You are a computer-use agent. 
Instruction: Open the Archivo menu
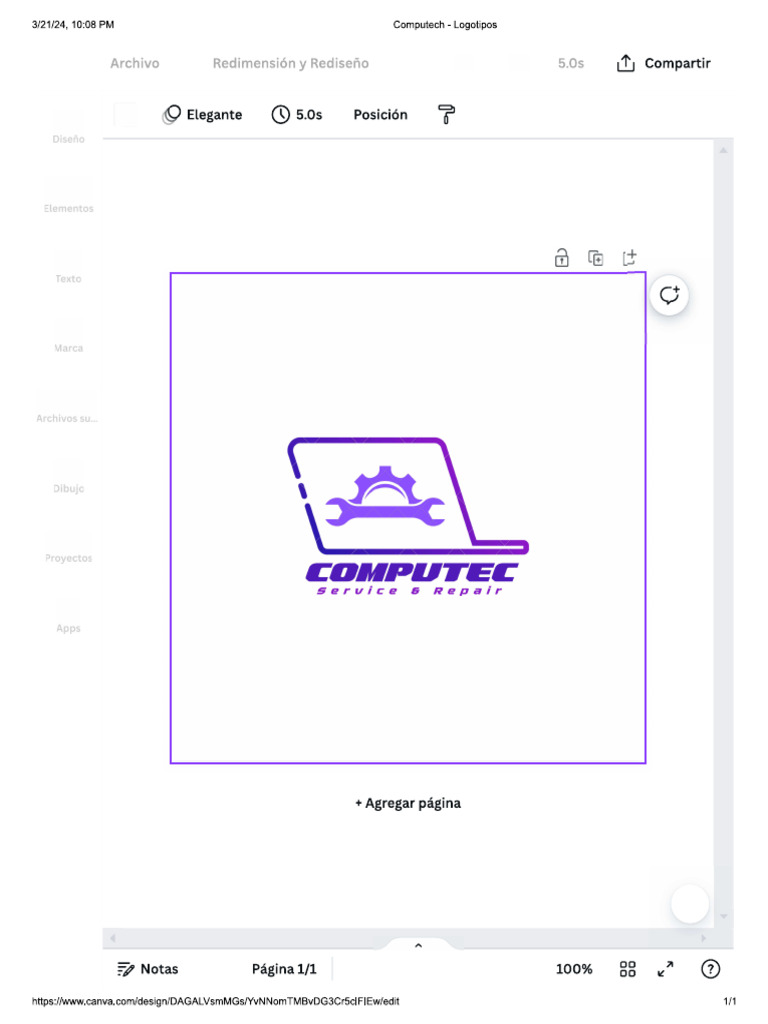(x=135, y=63)
